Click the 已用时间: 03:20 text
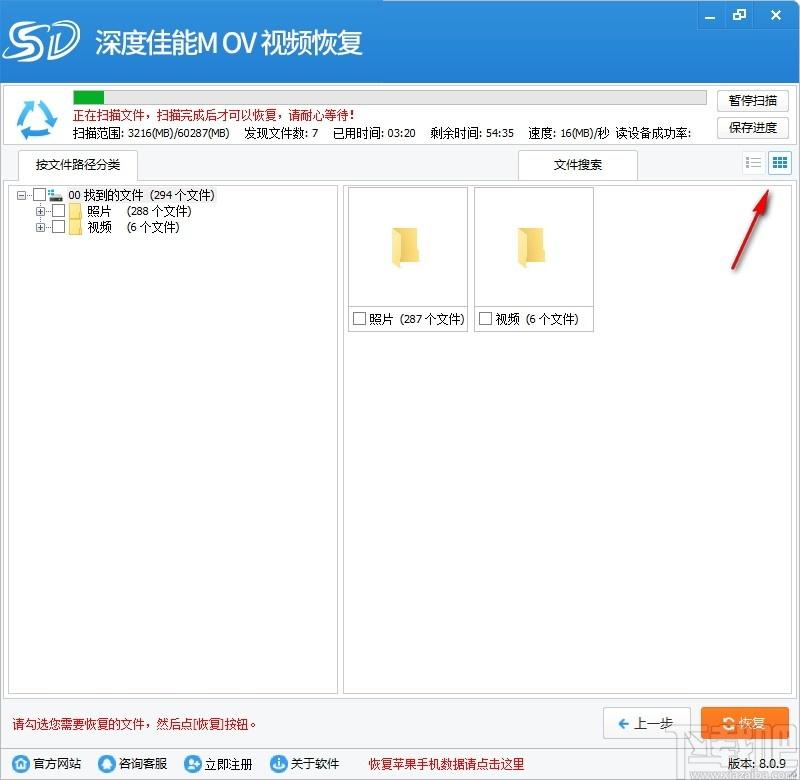Viewport: 800px width, 780px height. point(374,133)
